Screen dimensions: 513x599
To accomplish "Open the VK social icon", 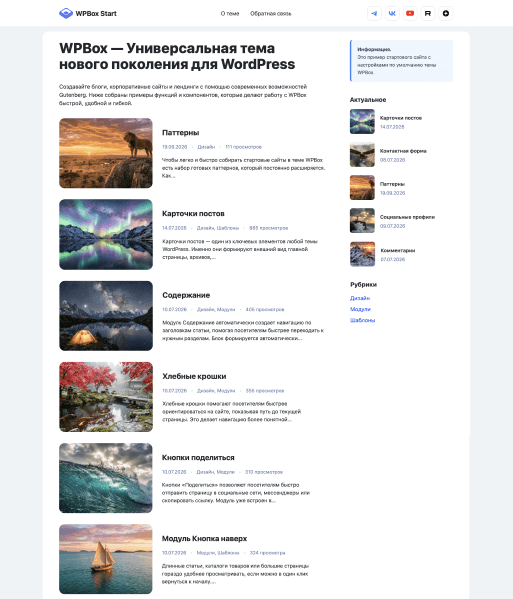I will pyautogui.click(x=392, y=13).
